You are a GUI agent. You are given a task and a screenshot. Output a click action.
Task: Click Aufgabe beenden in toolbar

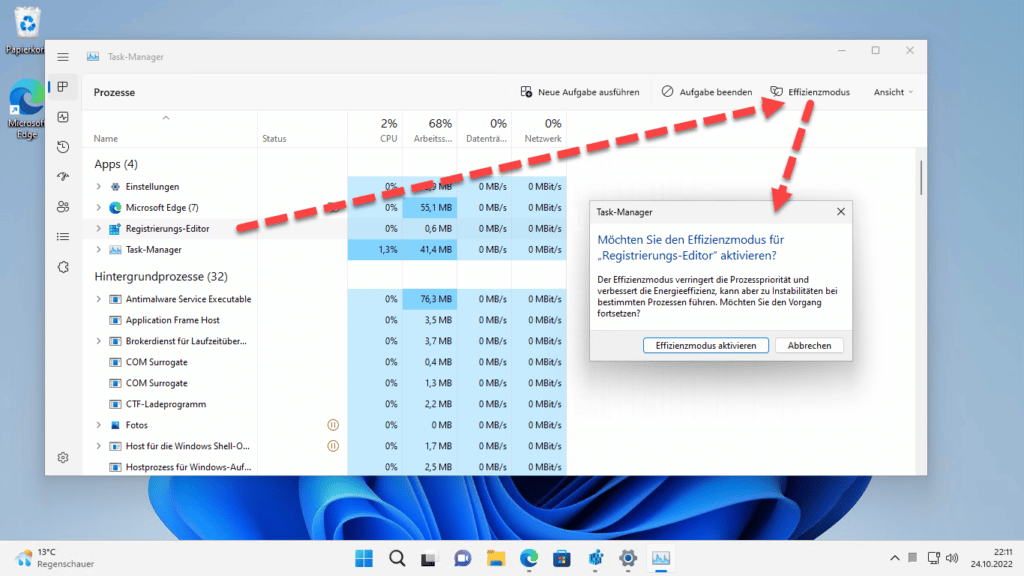tap(707, 92)
